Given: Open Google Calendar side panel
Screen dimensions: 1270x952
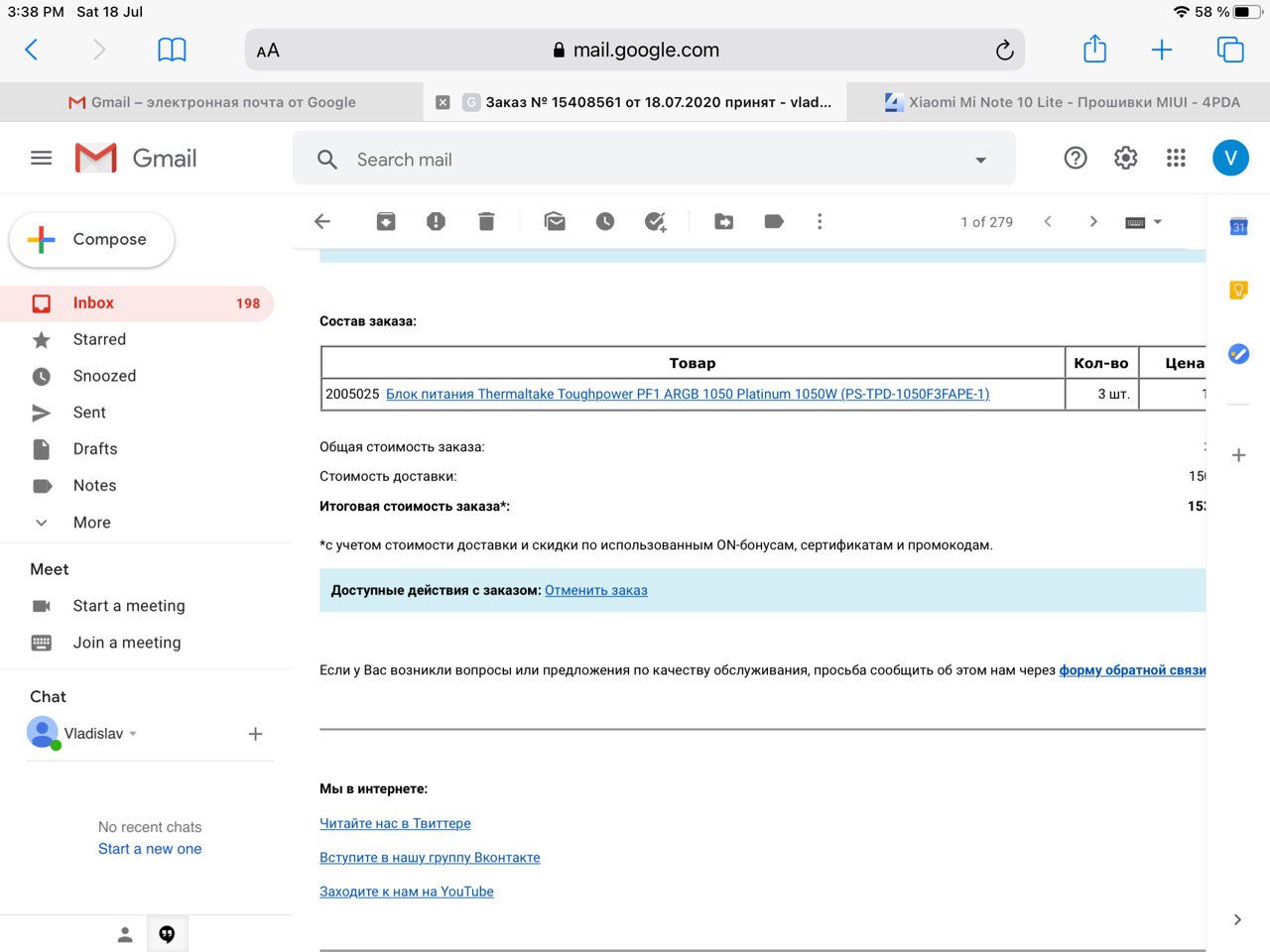Looking at the screenshot, I should tap(1238, 227).
